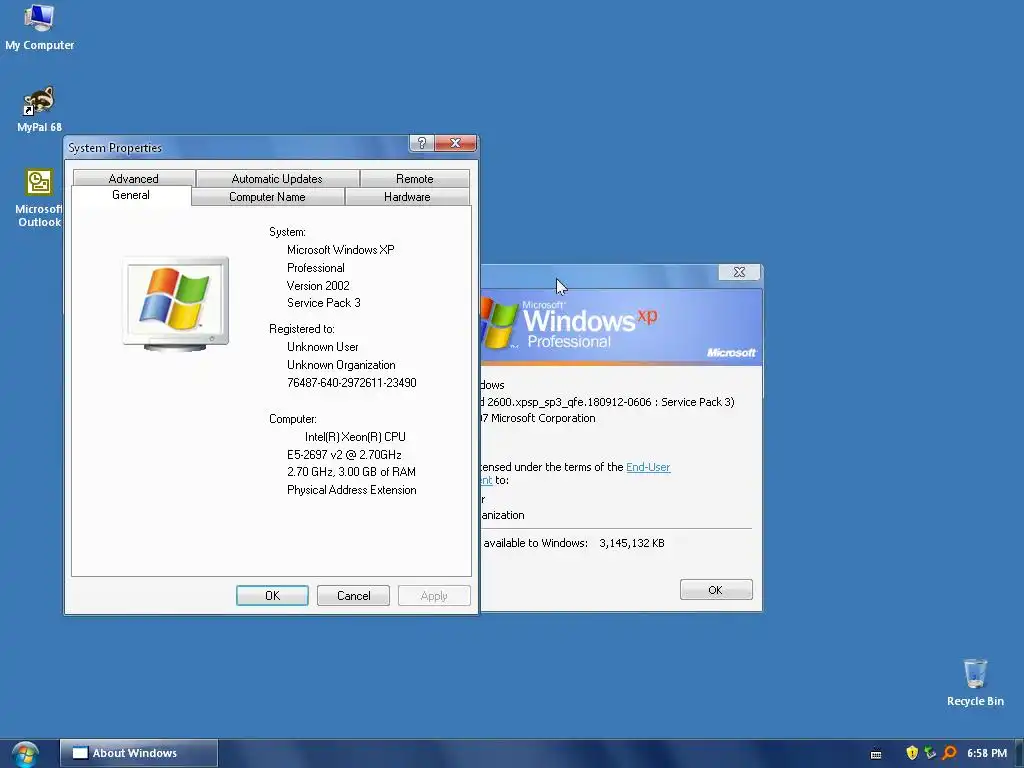This screenshot has height=768, width=1024.
Task: Click the 'Registered to:' label
Action: click(x=302, y=329)
